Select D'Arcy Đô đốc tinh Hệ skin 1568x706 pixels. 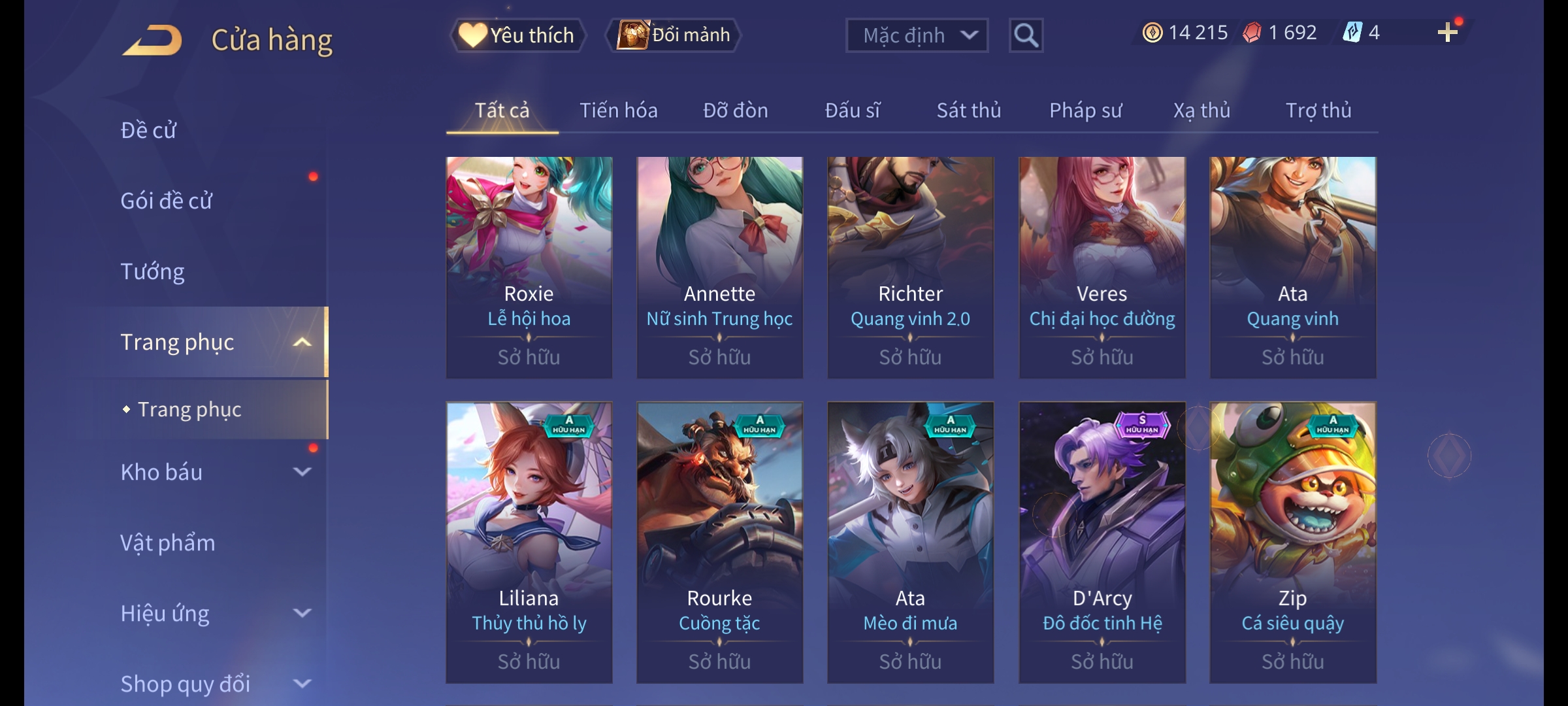tap(1102, 543)
